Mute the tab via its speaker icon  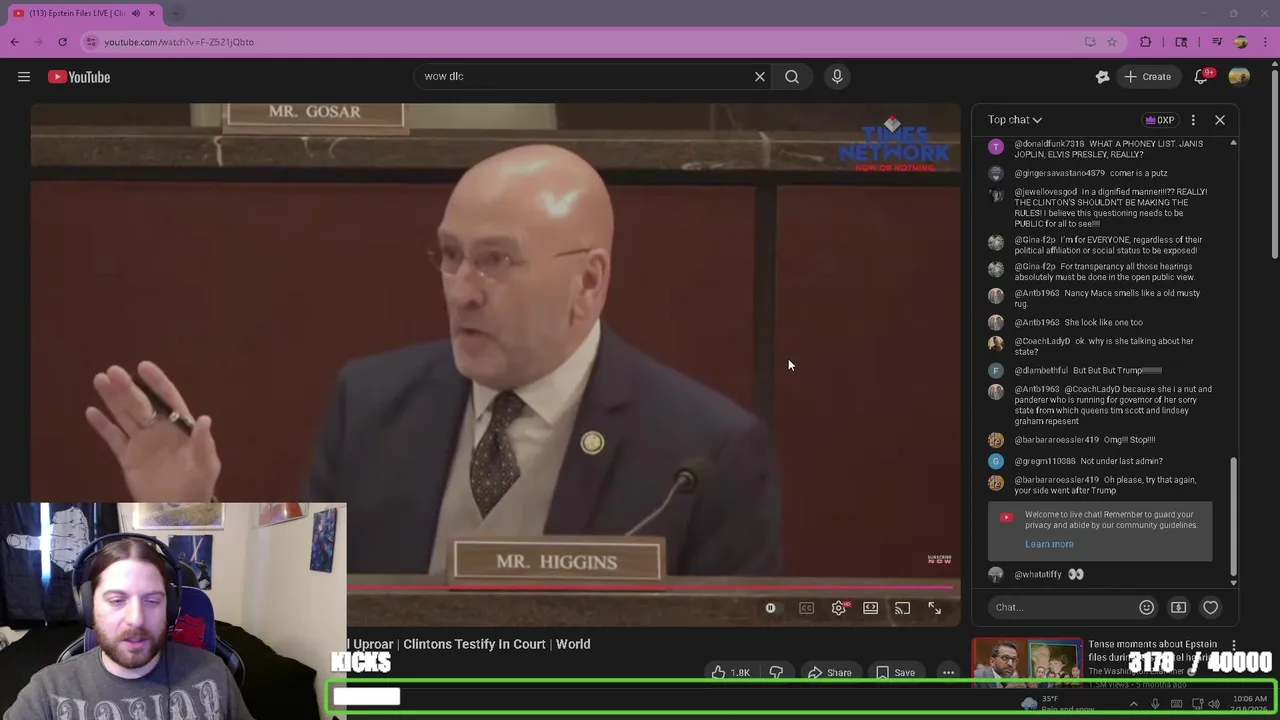(136, 13)
